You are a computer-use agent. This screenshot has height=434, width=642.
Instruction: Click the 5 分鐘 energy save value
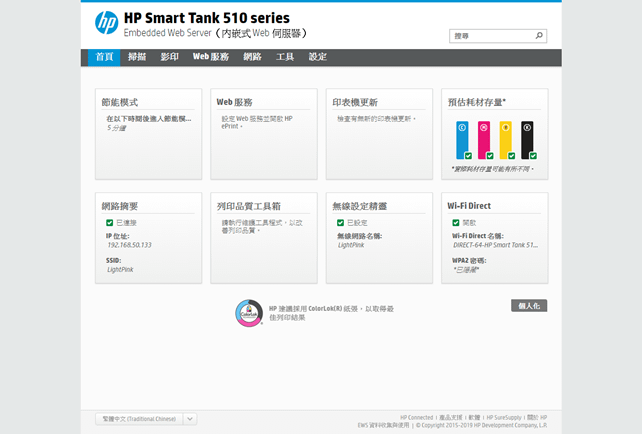click(117, 128)
